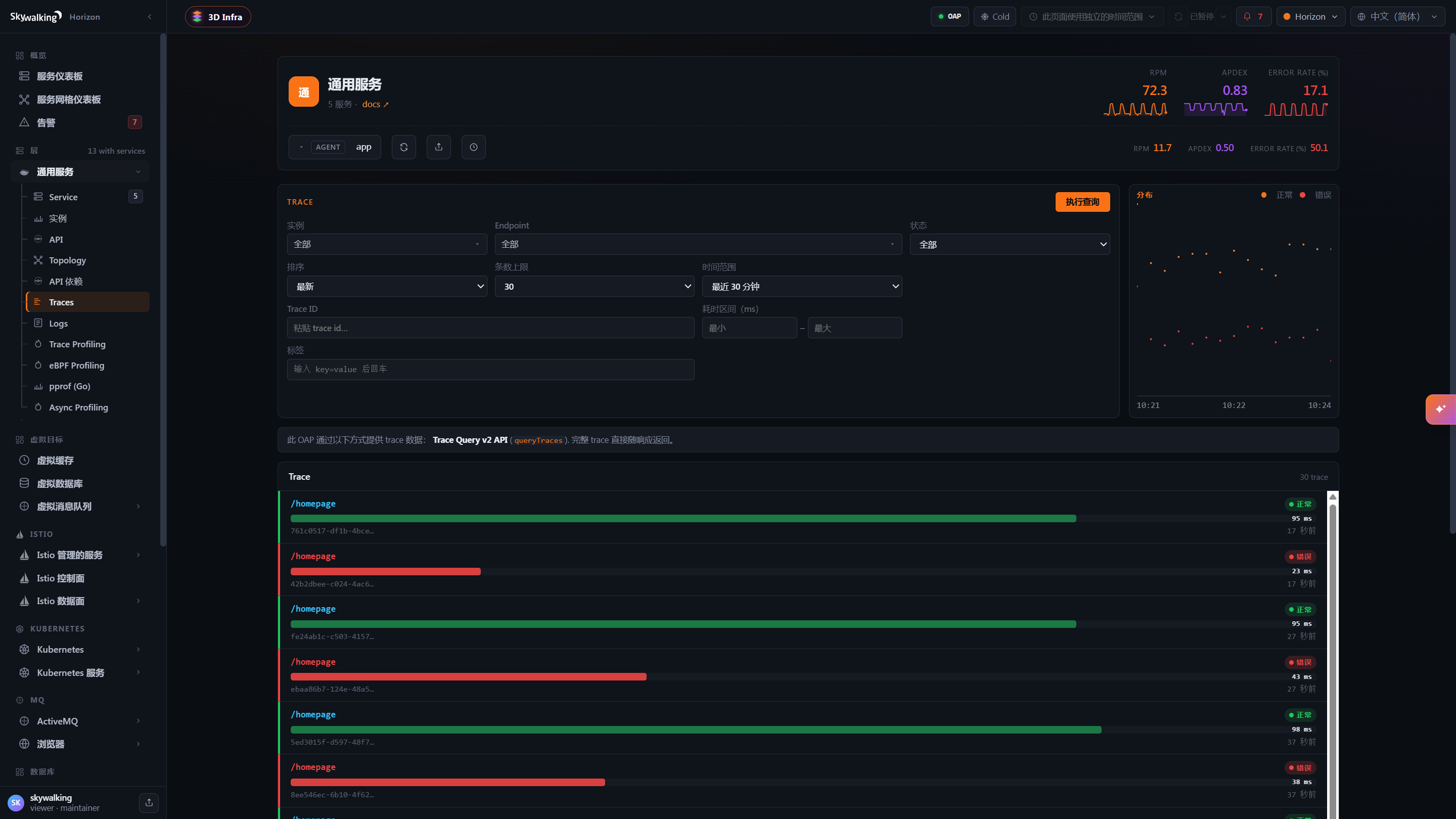
Task: Open pprof (Go) profiling
Action: point(87,386)
